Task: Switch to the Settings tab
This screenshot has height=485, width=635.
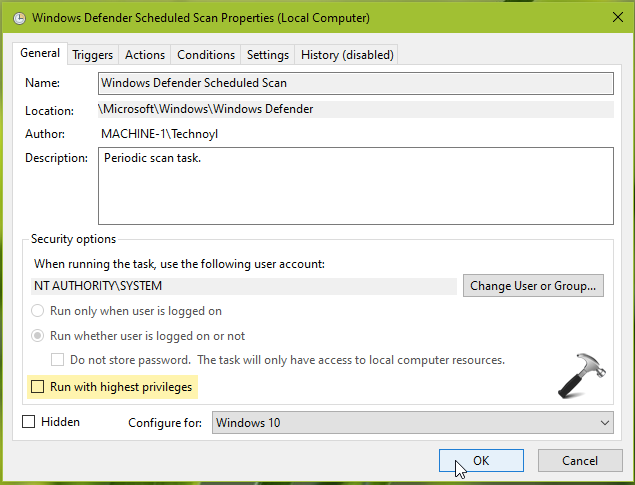Action: (x=267, y=55)
